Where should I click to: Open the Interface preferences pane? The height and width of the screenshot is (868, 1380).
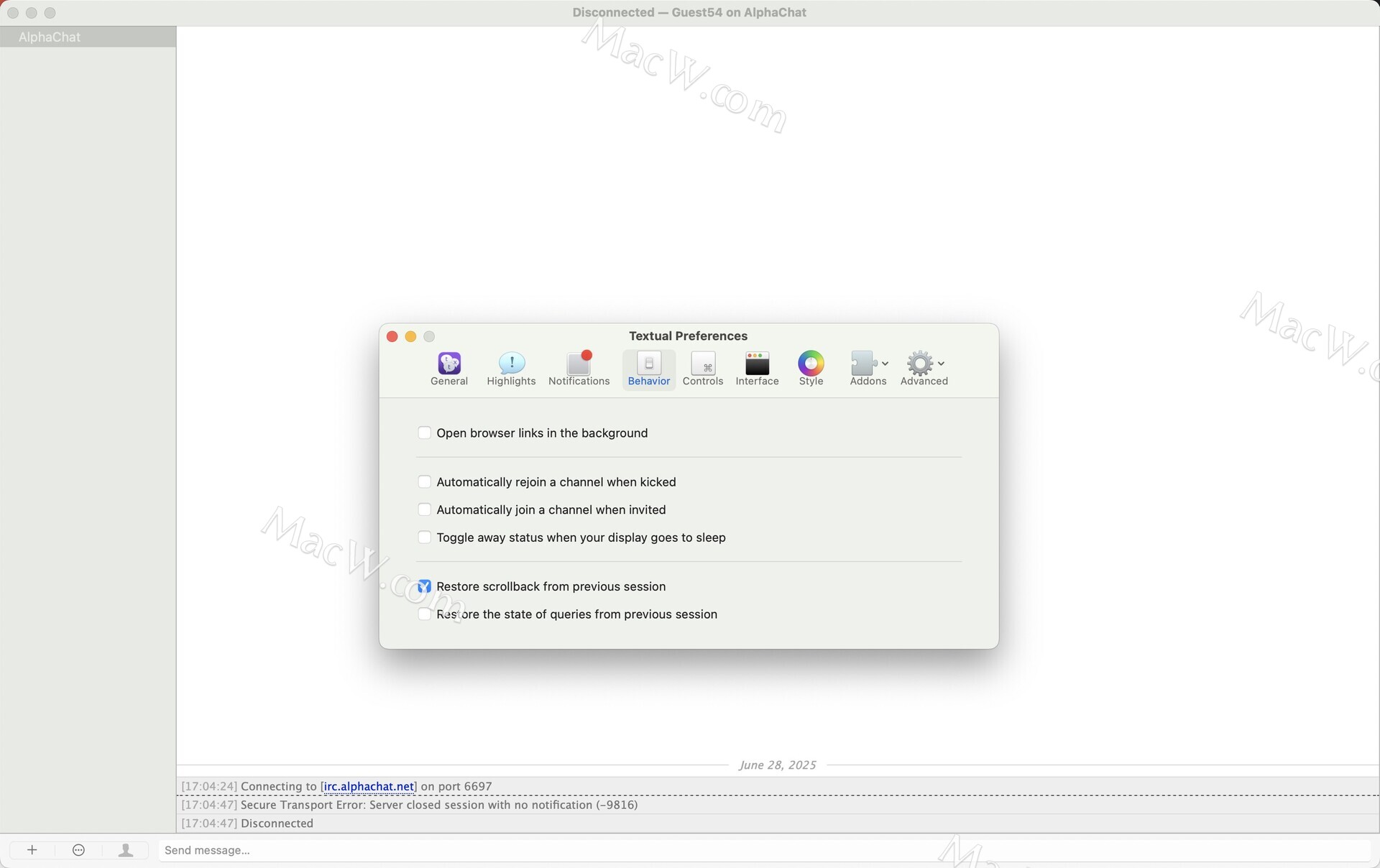click(x=757, y=369)
